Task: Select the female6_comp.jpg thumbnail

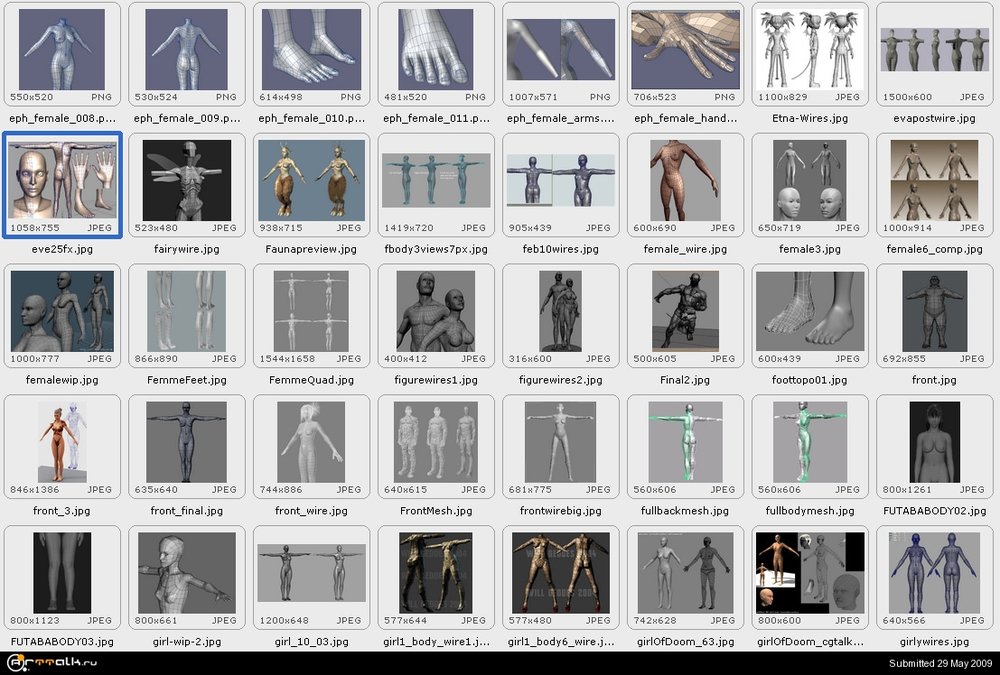Action: pos(934,180)
